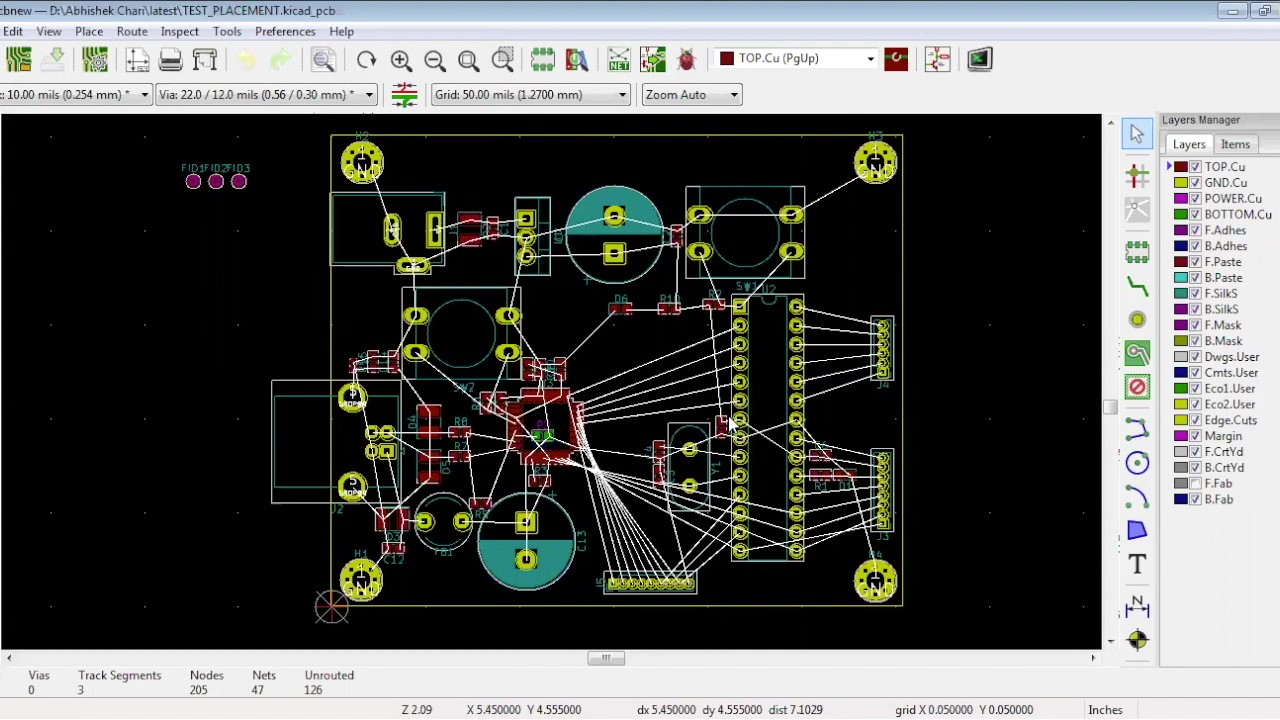Open the Inspect menu
1280x720 pixels.
click(179, 31)
